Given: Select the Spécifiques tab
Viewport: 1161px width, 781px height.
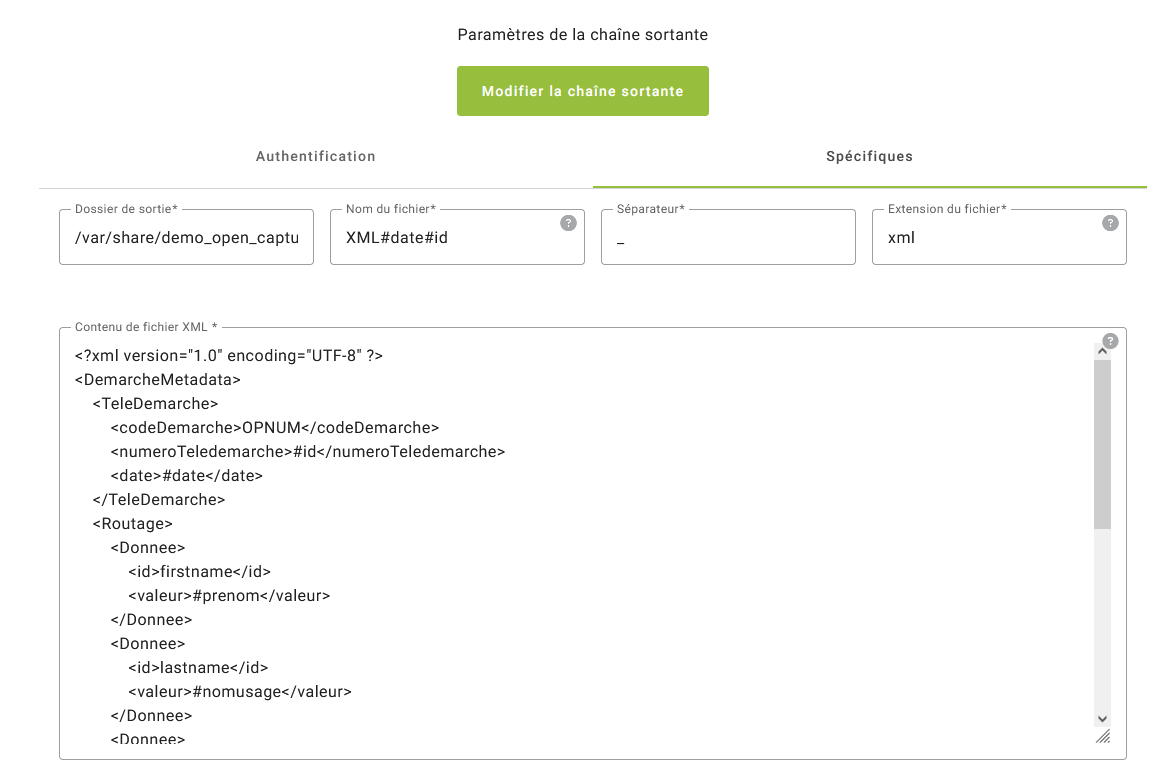Looking at the screenshot, I should 869,157.
